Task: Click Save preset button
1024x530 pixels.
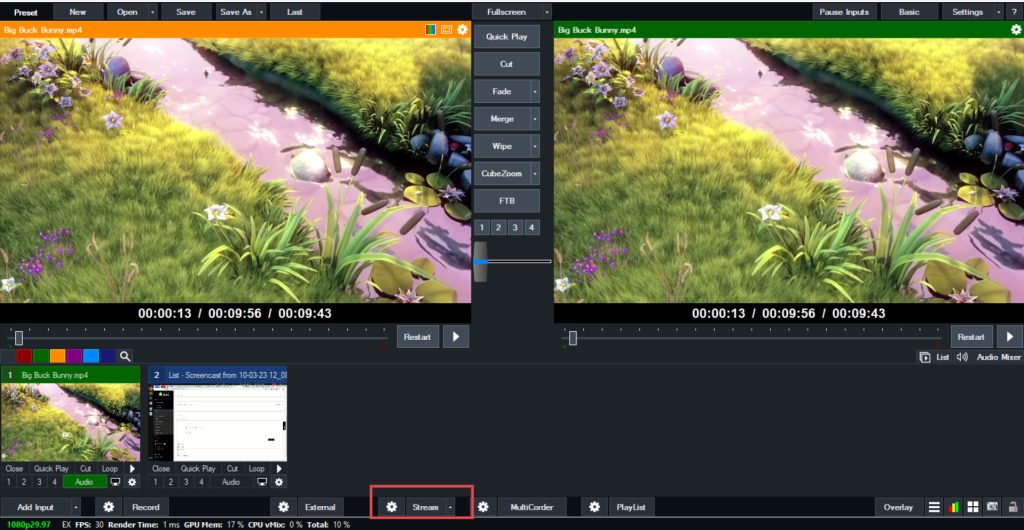Action: coord(186,12)
